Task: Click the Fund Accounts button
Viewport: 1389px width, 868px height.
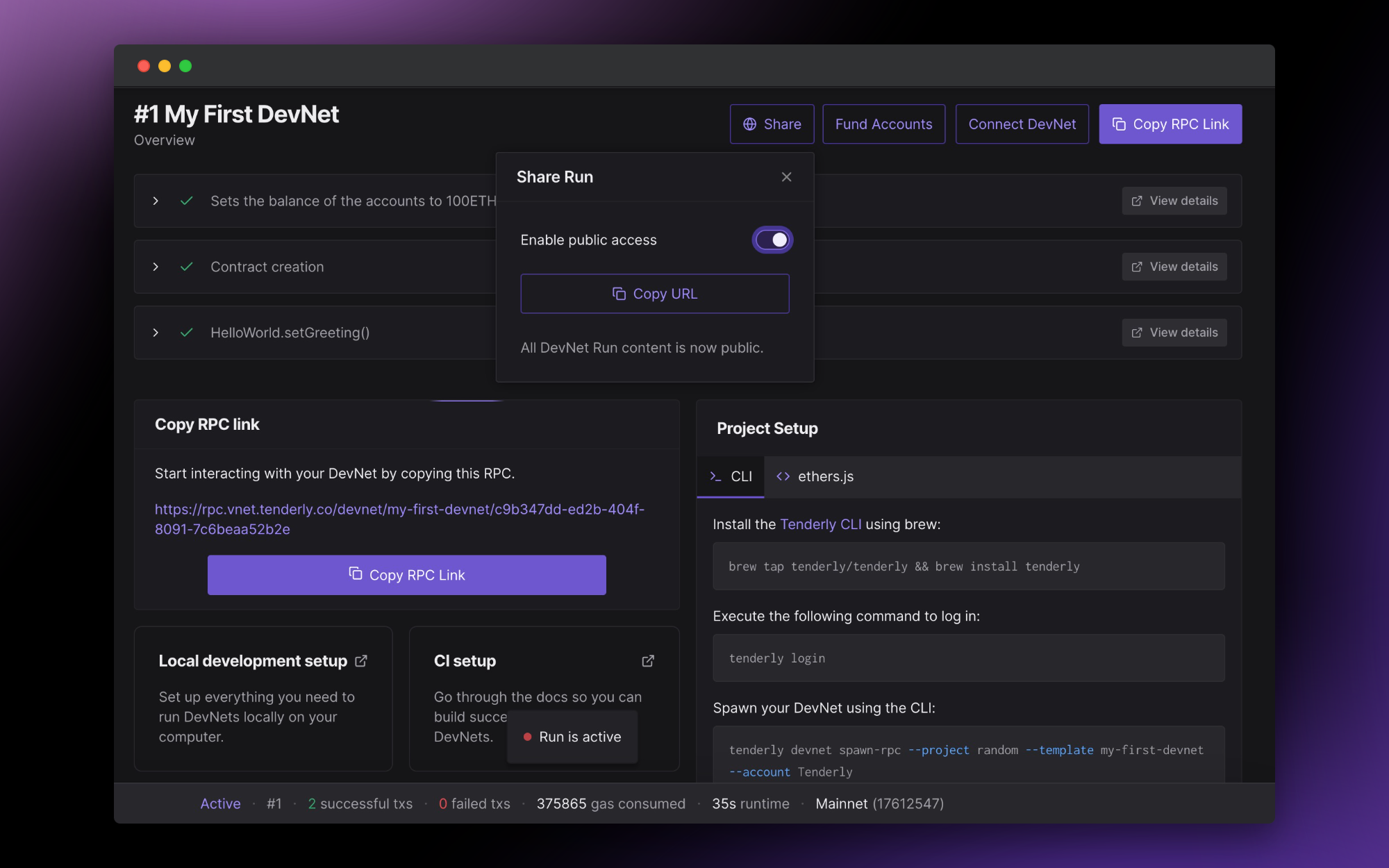Action: coord(883,124)
